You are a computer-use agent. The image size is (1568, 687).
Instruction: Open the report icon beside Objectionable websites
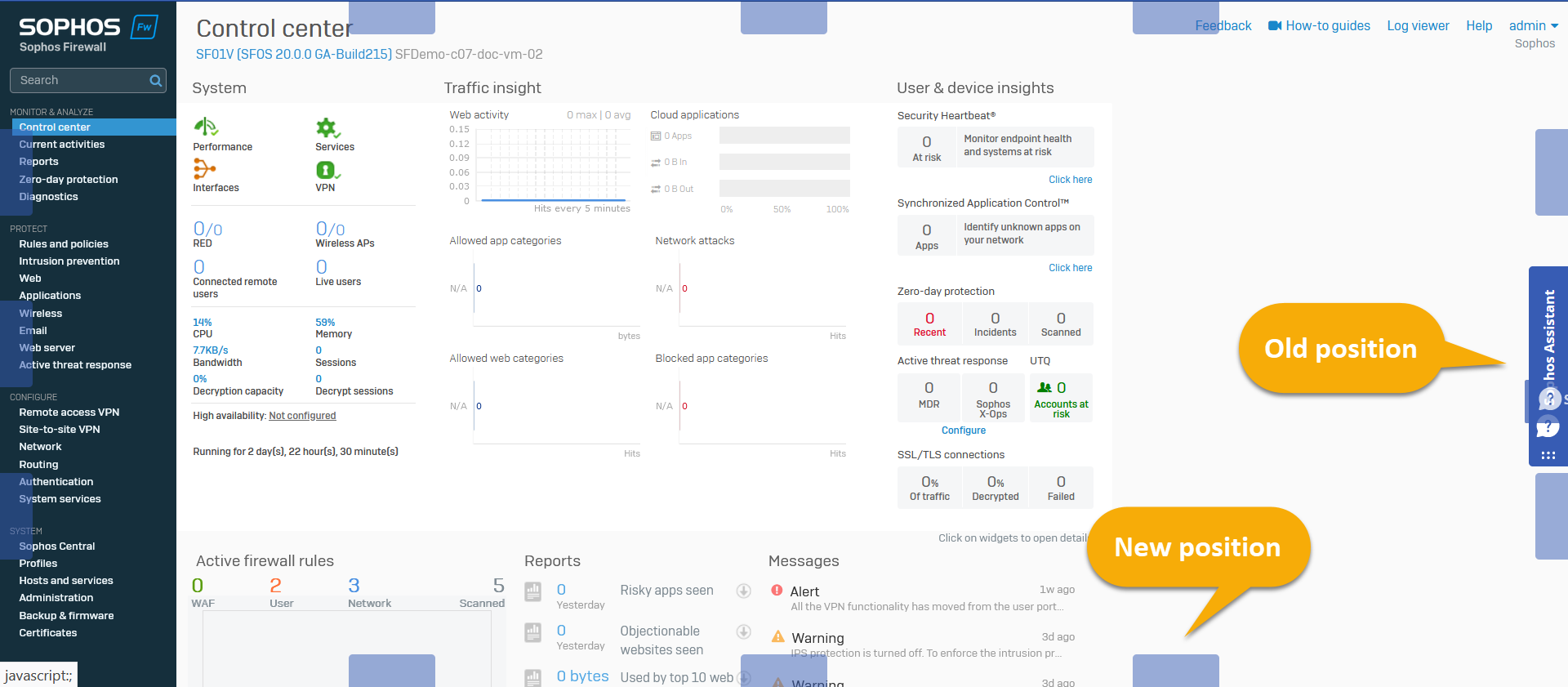tap(533, 632)
